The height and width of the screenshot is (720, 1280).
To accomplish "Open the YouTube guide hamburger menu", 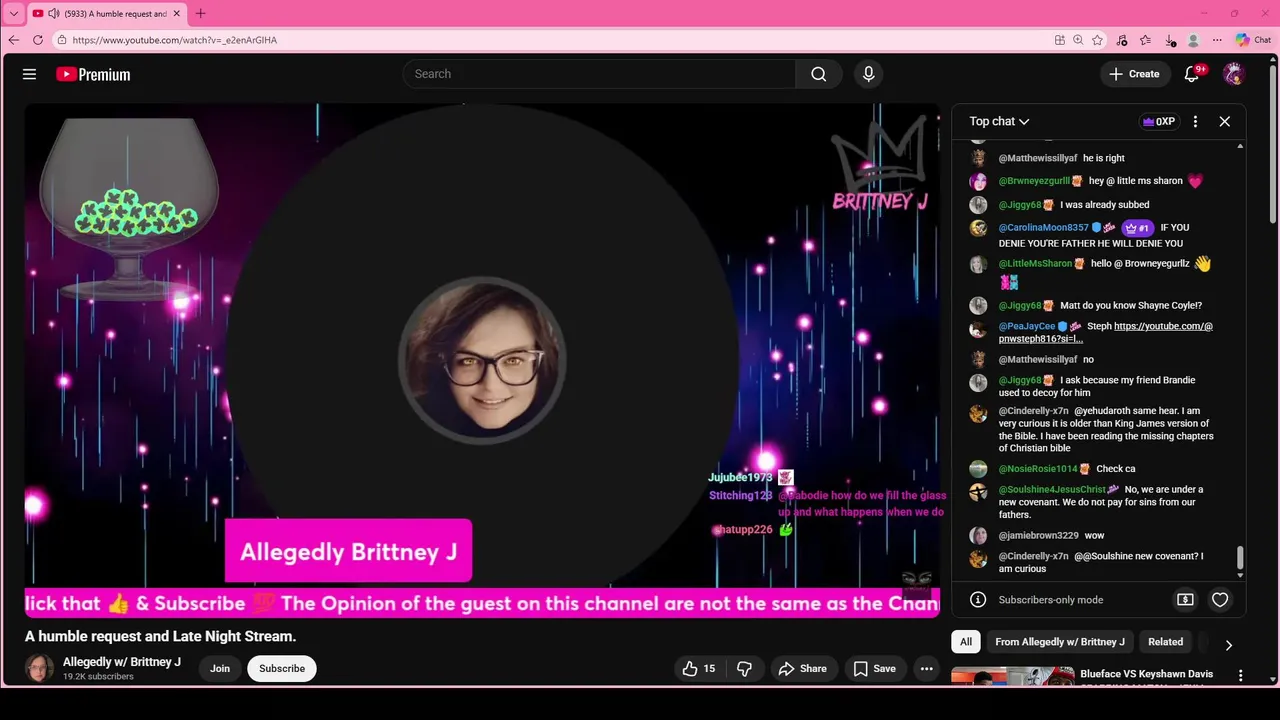I will point(29,74).
